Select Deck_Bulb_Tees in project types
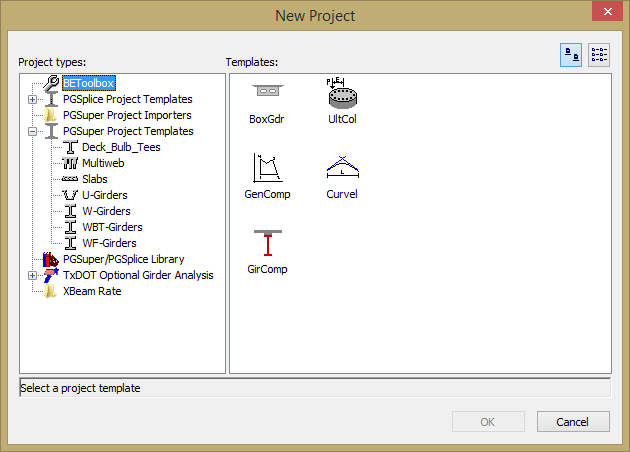Image resolution: width=630 pixels, height=452 pixels. tap(120, 147)
